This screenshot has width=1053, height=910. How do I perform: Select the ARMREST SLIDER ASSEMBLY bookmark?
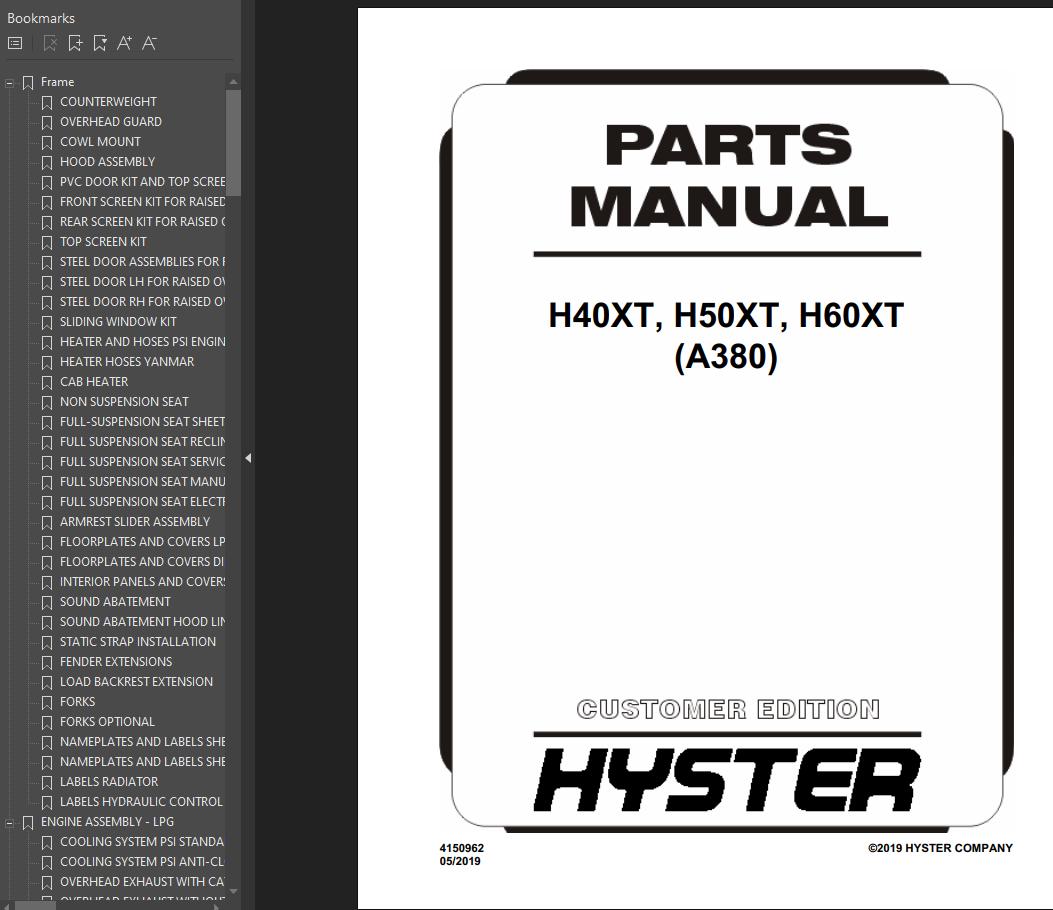(x=135, y=522)
